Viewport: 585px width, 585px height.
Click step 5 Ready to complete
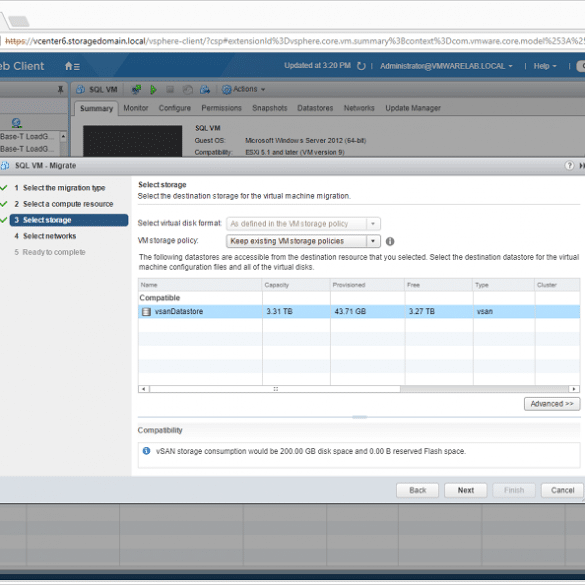click(50, 252)
